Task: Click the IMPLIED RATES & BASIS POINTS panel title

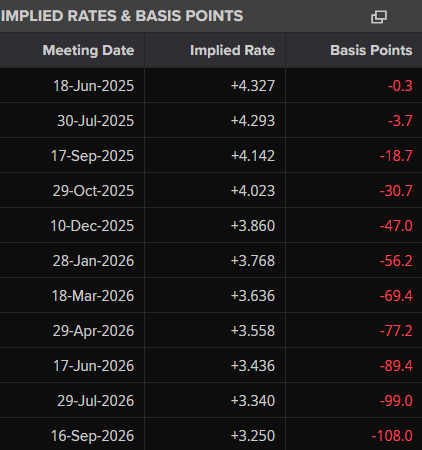Action: [x=122, y=16]
